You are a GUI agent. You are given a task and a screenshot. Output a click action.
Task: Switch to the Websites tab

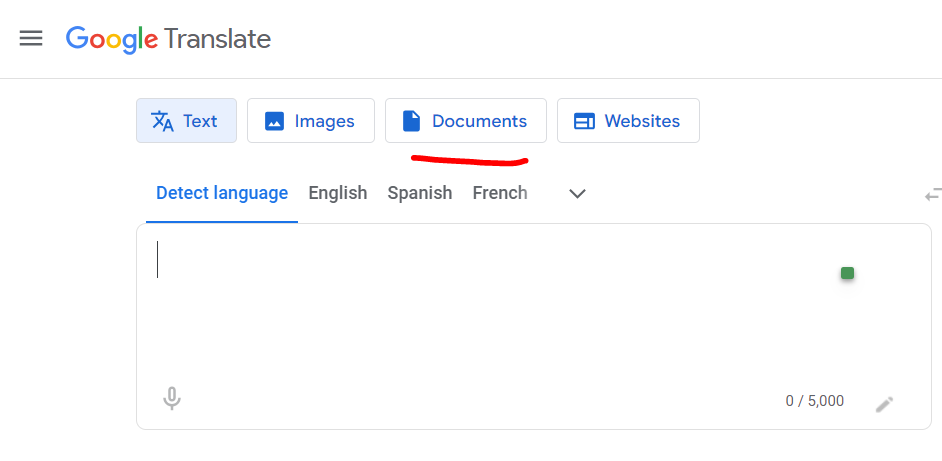pyautogui.click(x=628, y=121)
